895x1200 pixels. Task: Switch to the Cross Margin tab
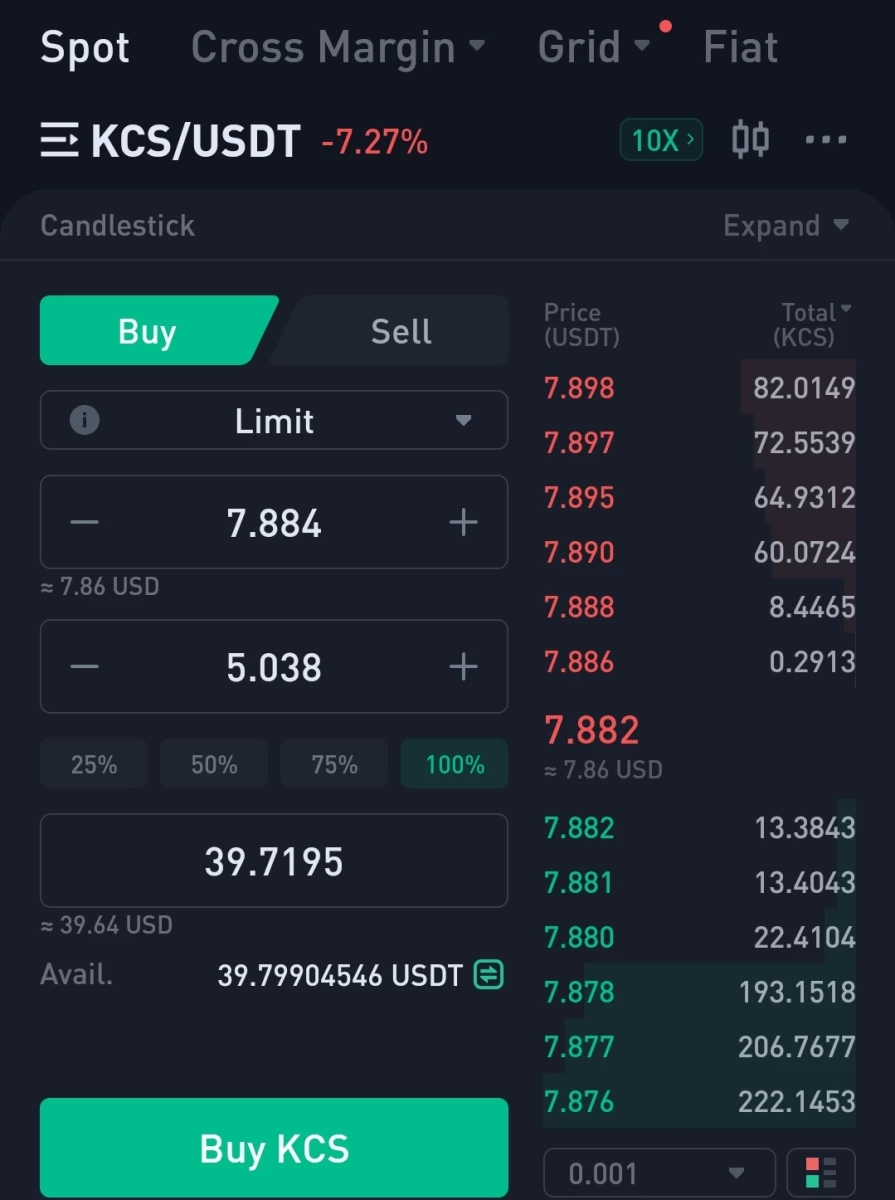338,47
